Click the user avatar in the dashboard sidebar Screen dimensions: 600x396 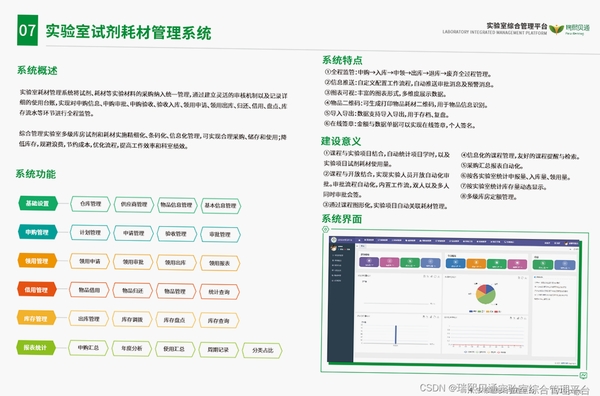click(x=334, y=248)
